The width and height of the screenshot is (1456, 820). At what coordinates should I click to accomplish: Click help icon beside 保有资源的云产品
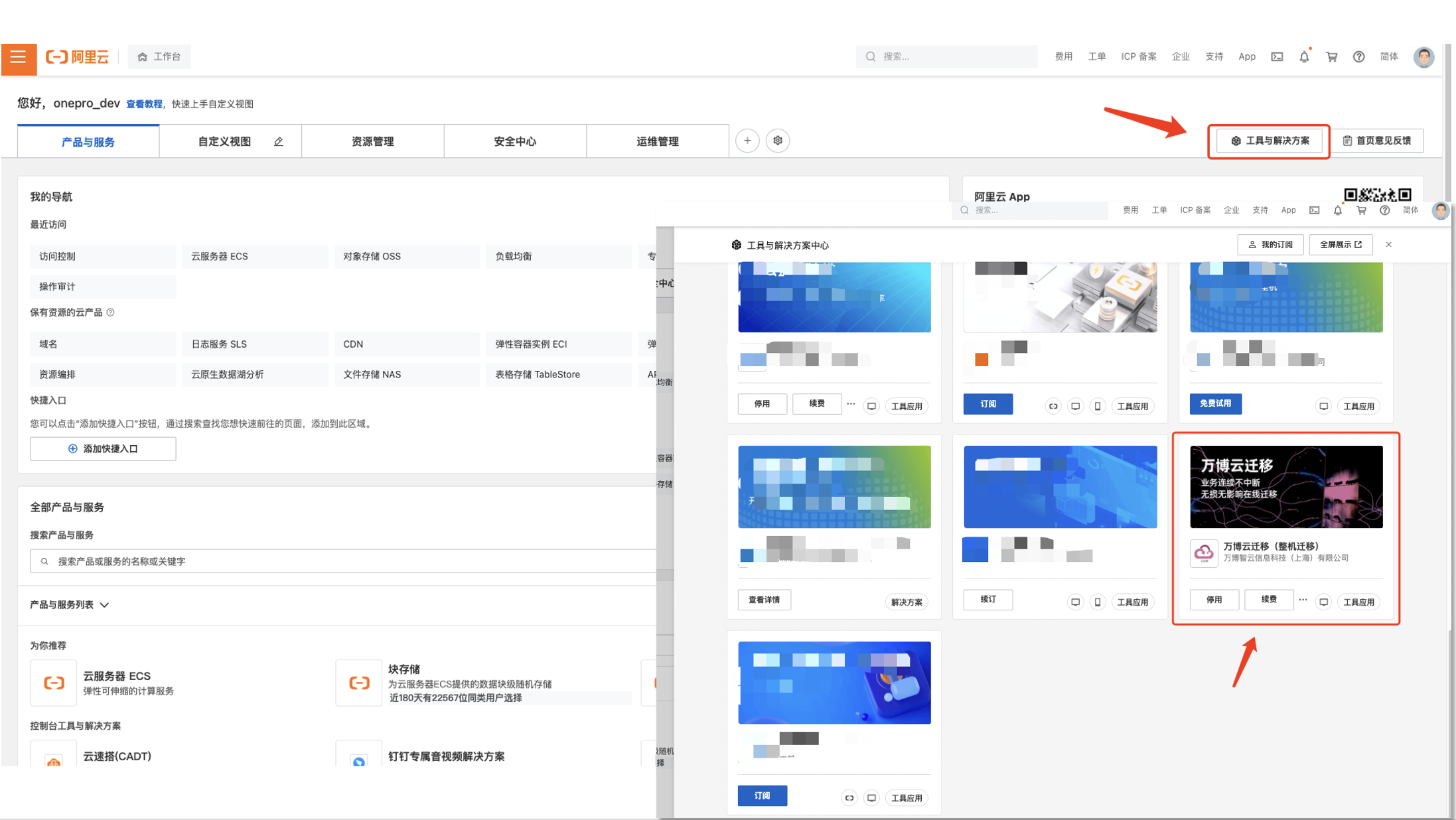click(111, 312)
